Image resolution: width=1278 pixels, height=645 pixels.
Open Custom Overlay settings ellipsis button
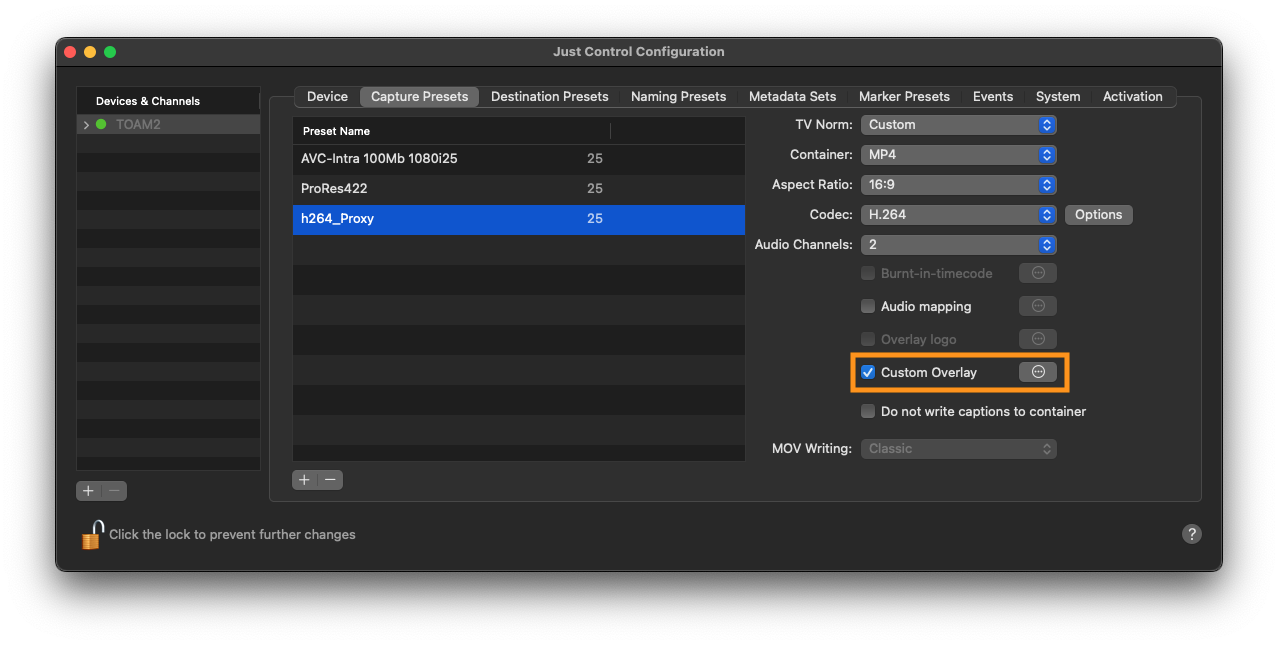coord(1038,372)
